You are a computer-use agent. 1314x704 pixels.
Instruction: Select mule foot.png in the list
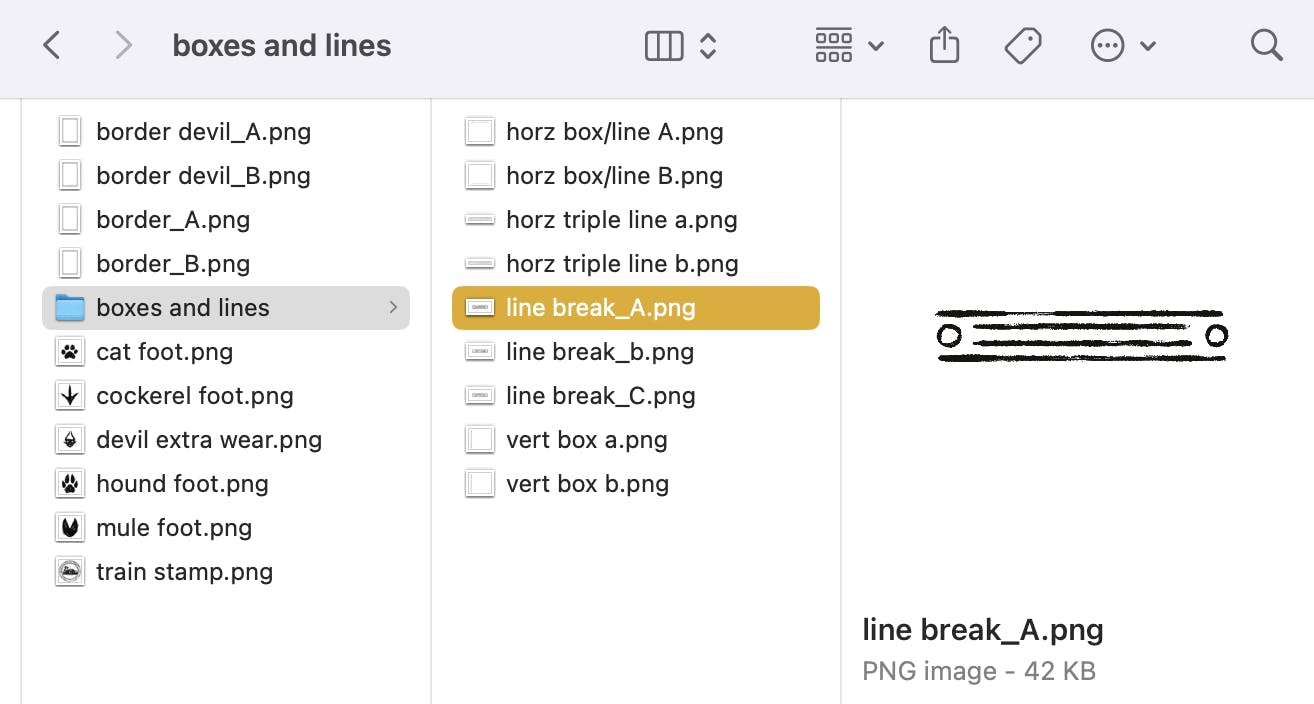click(x=174, y=528)
